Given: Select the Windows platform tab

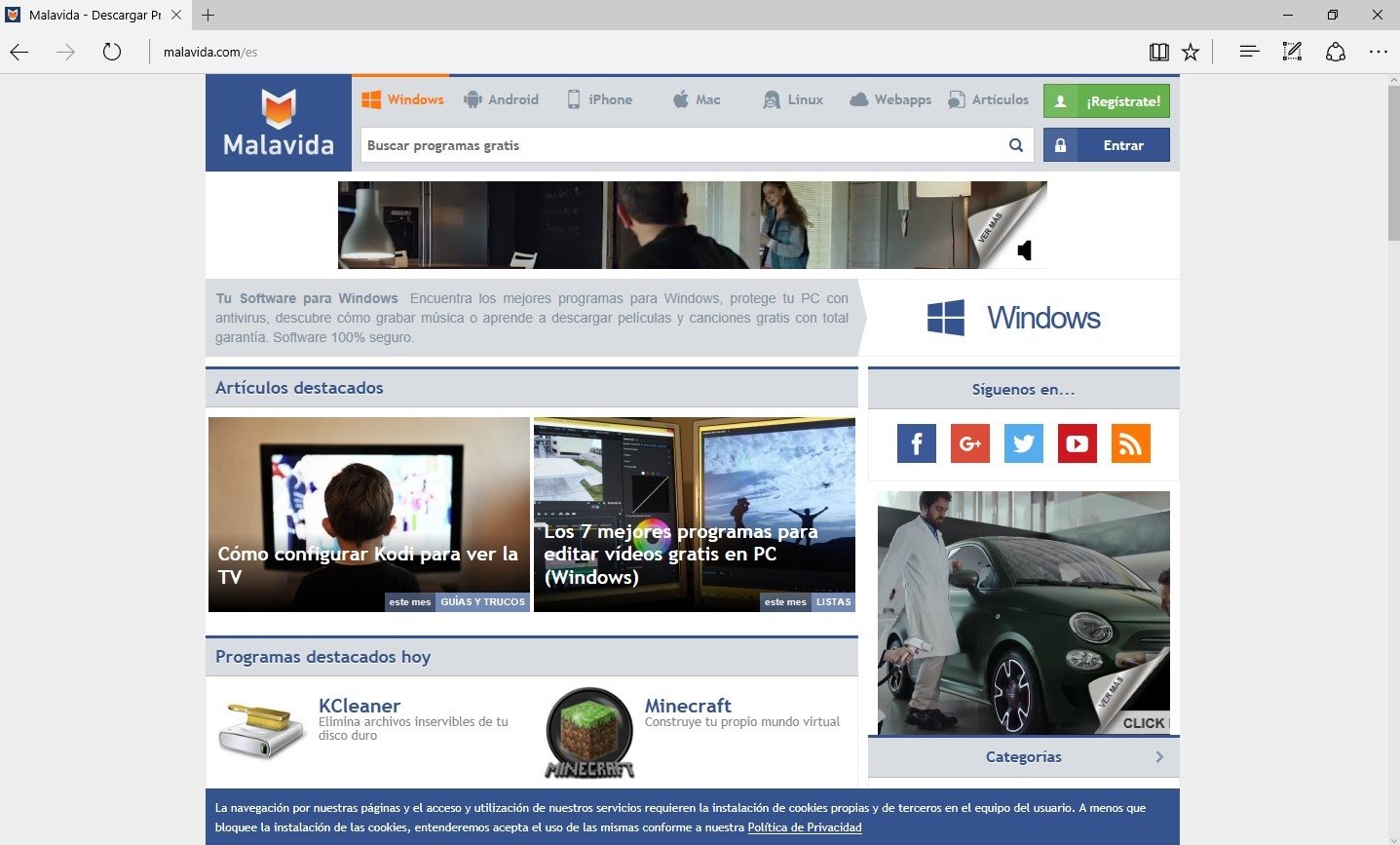Looking at the screenshot, I should (401, 99).
